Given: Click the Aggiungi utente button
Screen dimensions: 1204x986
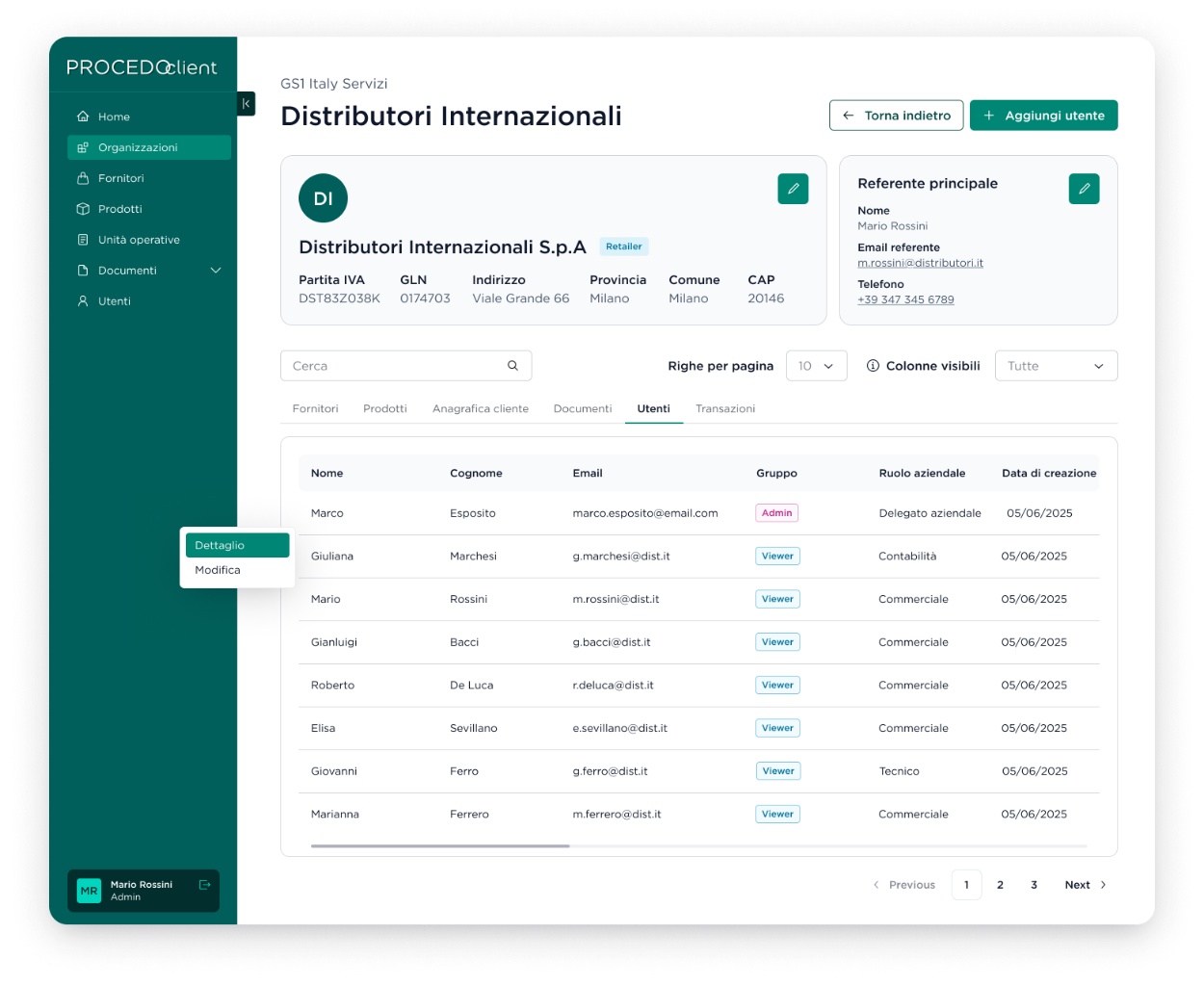Looking at the screenshot, I should coord(1044,116).
